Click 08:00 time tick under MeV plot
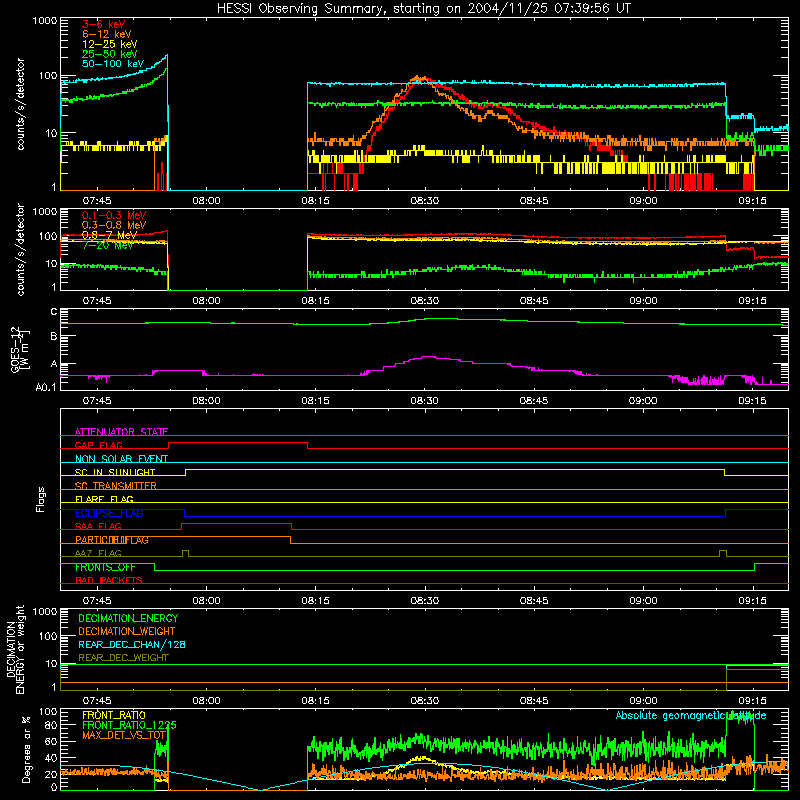 (206, 301)
